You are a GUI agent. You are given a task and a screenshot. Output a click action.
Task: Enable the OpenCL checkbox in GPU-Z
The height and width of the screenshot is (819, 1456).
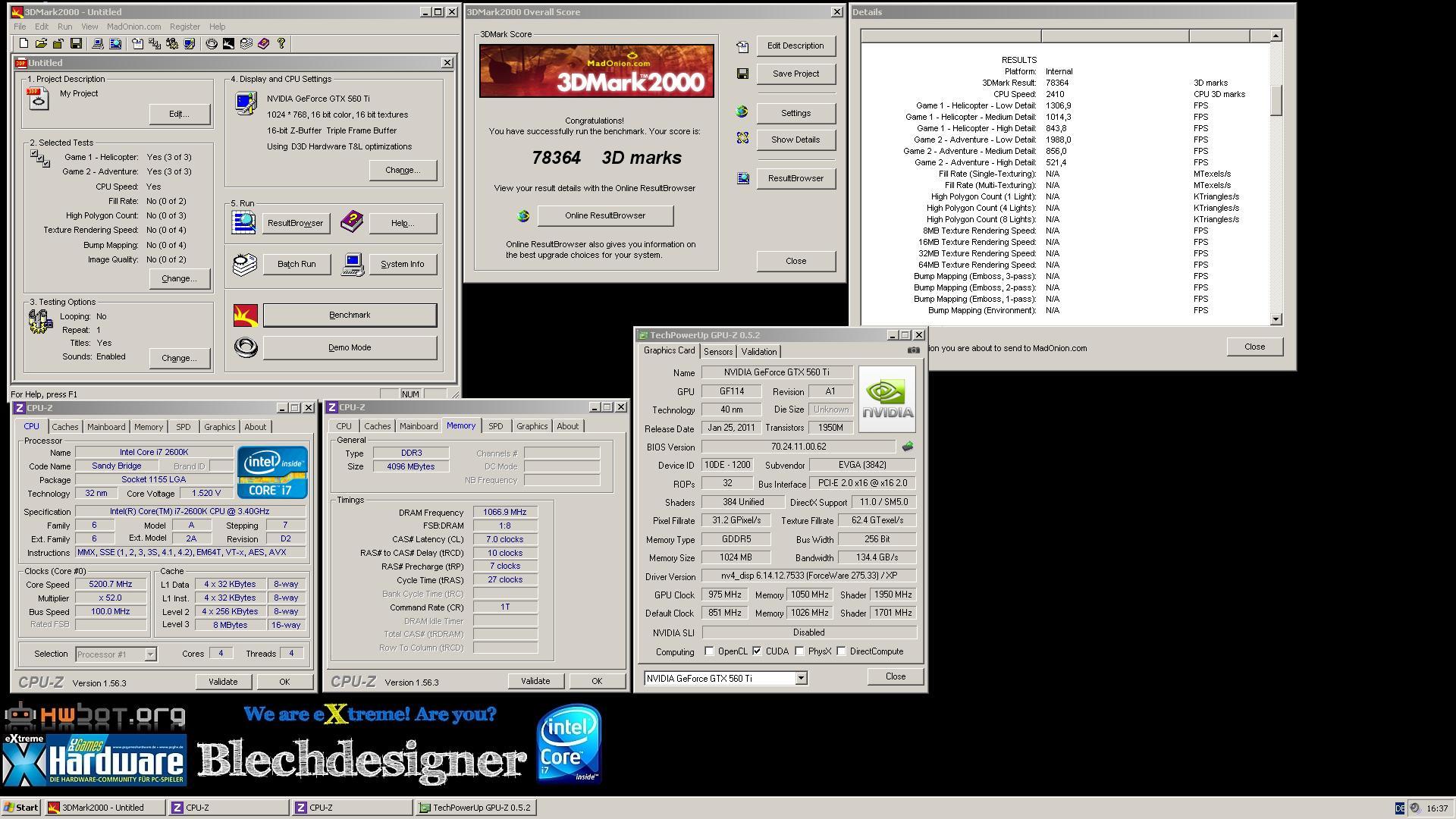709,651
